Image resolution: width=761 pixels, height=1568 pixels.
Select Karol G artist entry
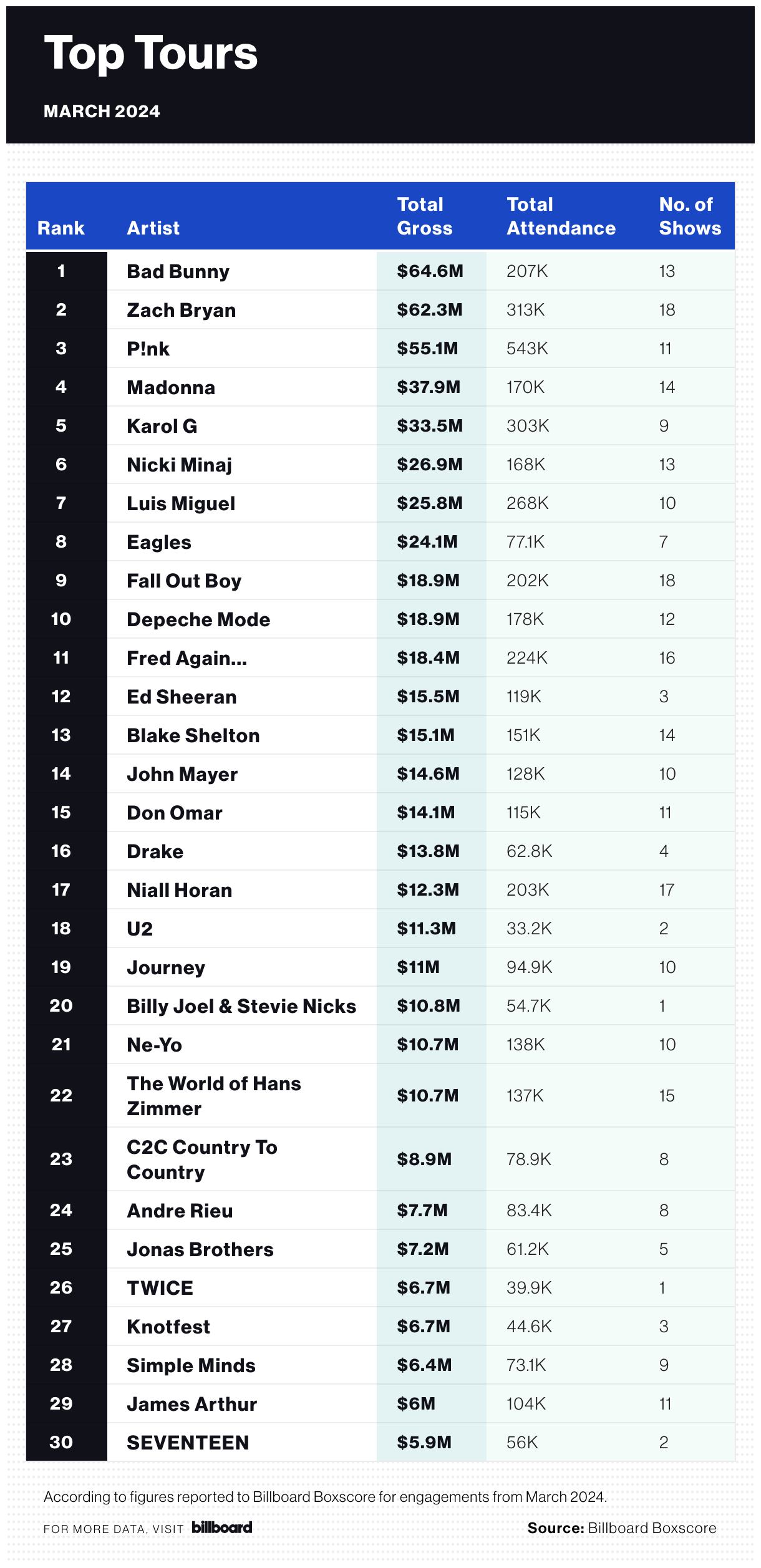tap(162, 426)
